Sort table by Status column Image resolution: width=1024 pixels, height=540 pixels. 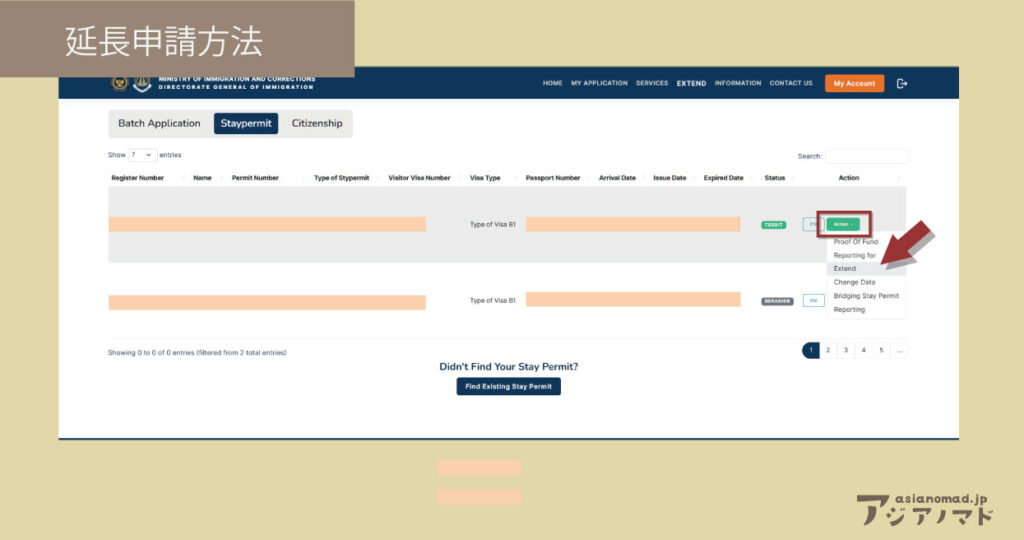[775, 178]
